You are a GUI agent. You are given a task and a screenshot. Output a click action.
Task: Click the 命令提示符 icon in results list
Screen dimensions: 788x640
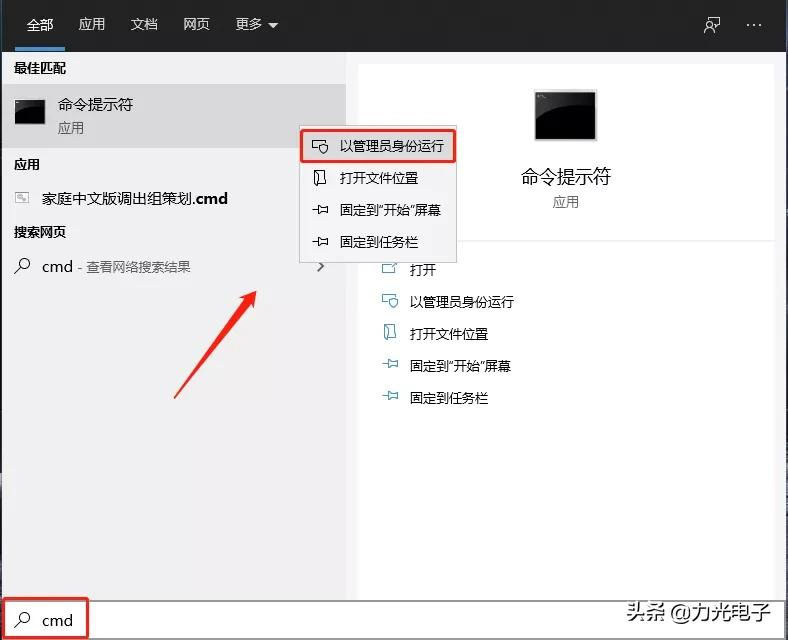click(30, 112)
